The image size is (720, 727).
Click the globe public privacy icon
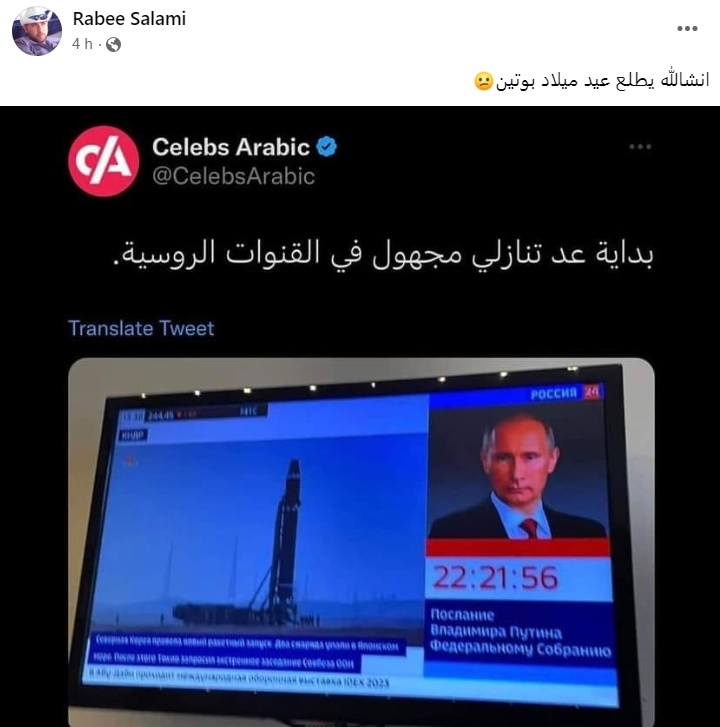click(x=114, y=44)
